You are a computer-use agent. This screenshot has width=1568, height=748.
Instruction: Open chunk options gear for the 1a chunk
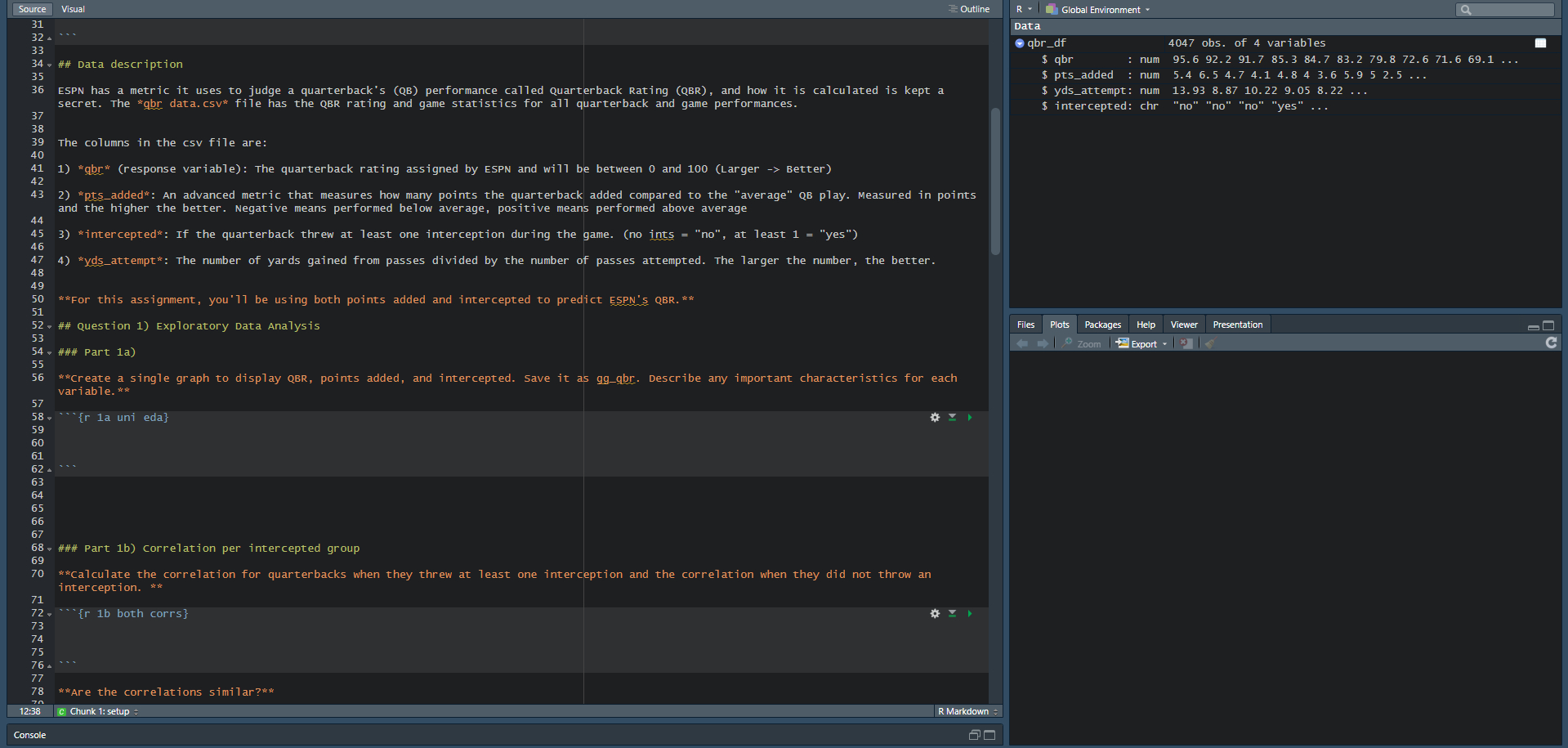[935, 417]
